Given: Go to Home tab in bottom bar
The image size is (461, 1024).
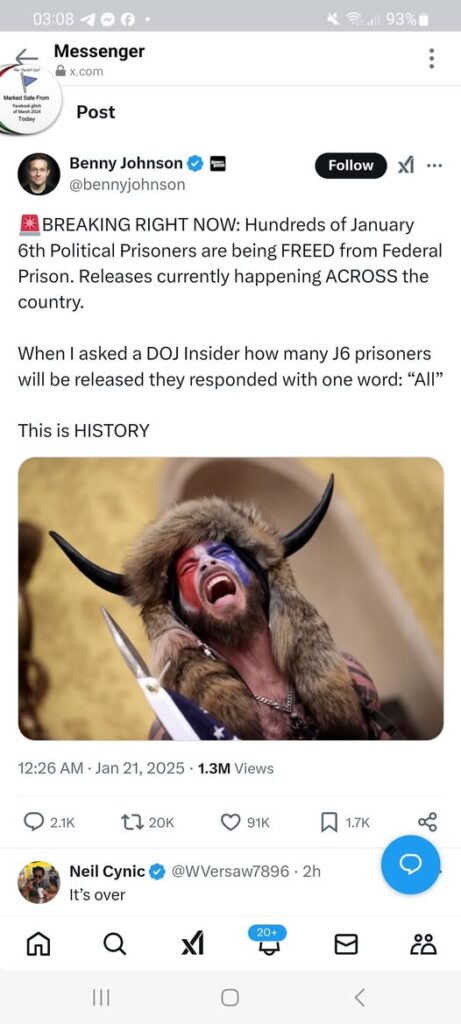Looking at the screenshot, I should (x=37, y=943).
